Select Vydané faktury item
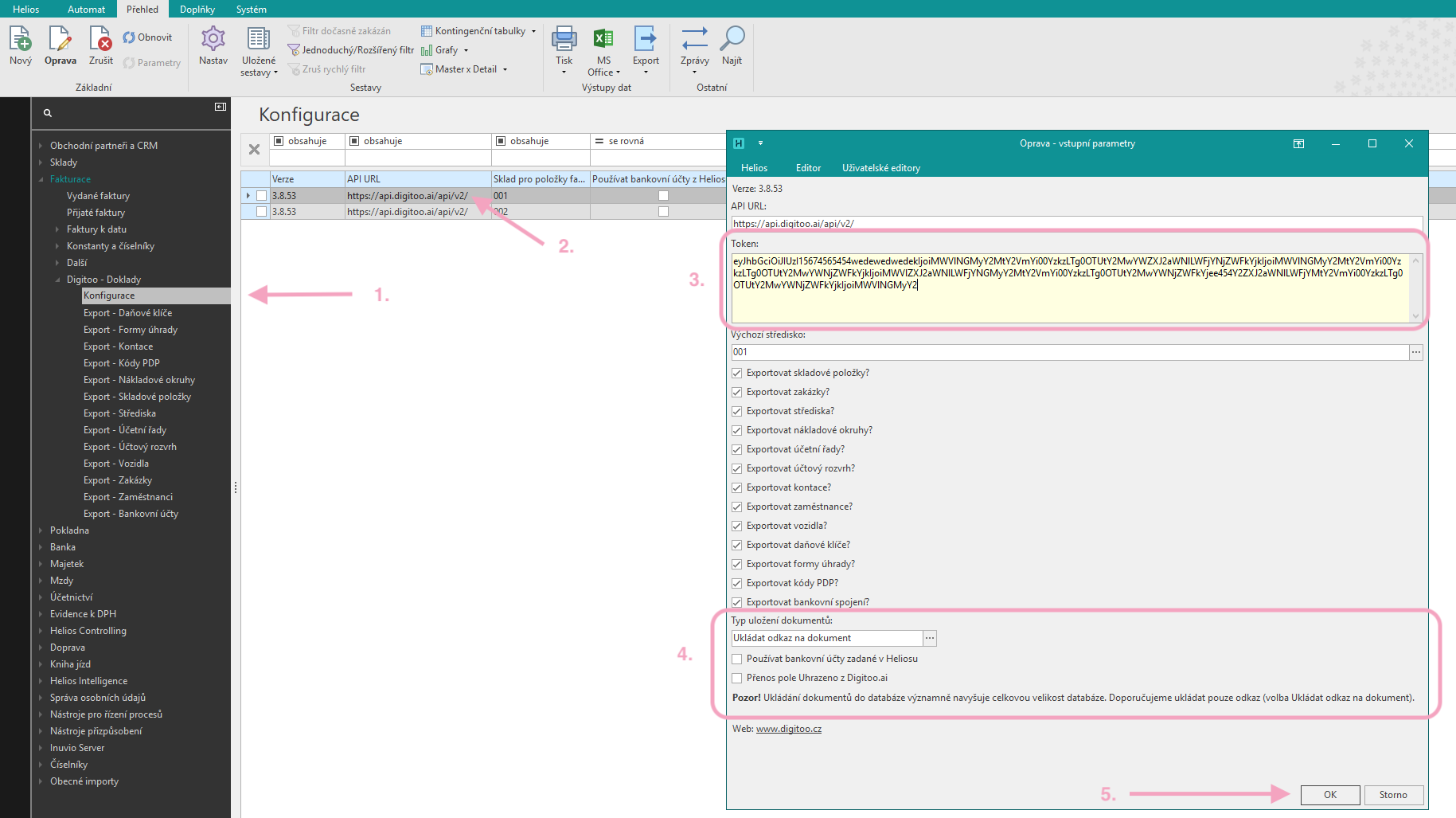This screenshot has width=1456, height=818. (98, 196)
